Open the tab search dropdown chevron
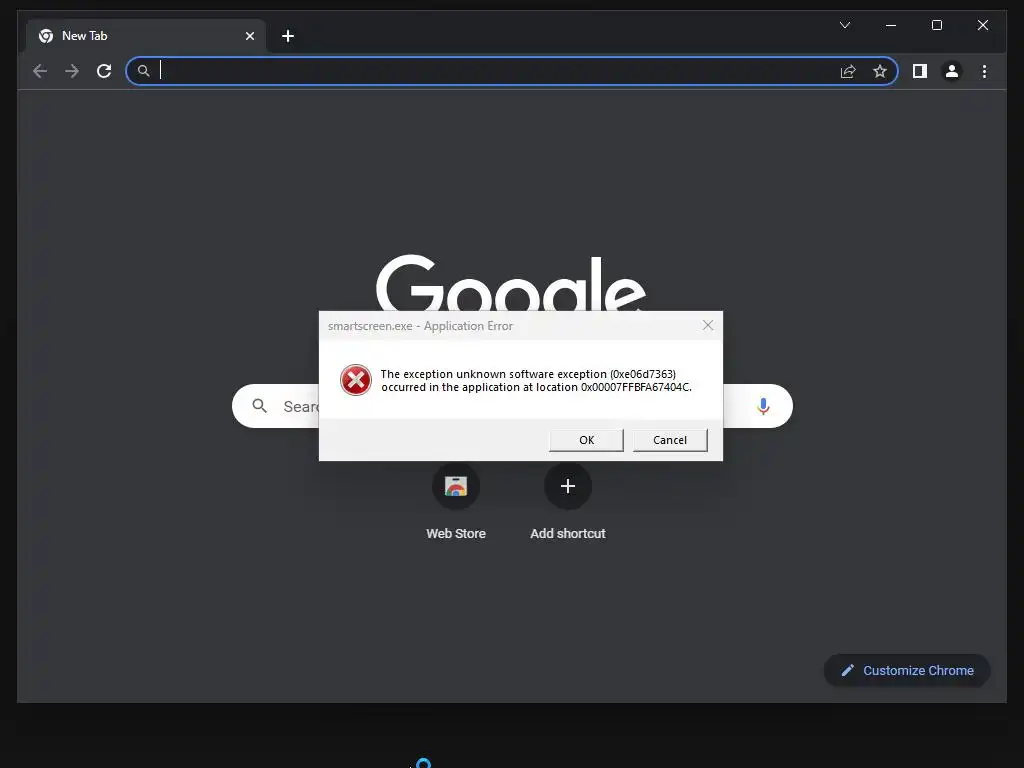Image resolution: width=1024 pixels, height=768 pixels. (x=844, y=25)
